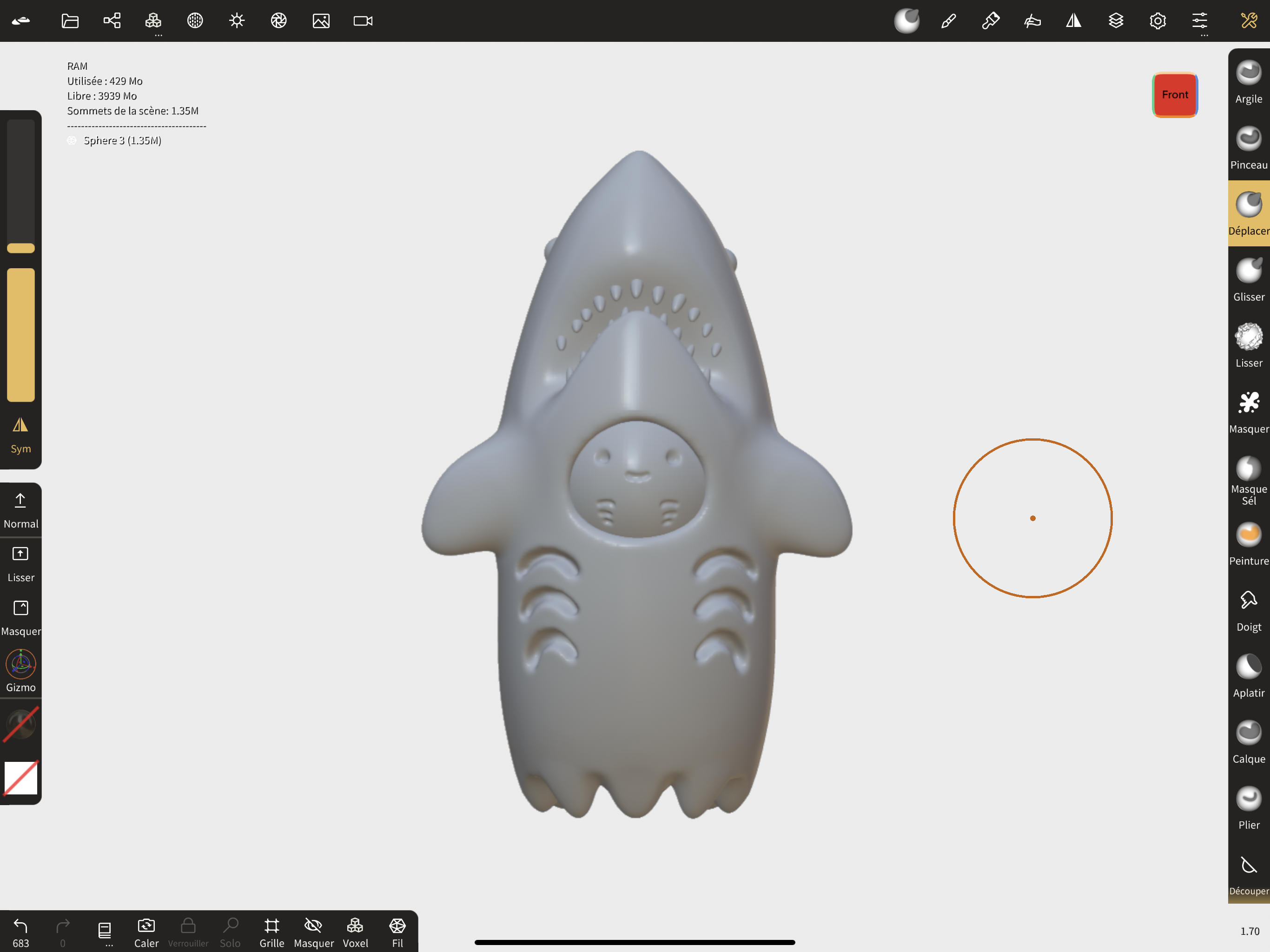Toggle the Fil wireframe display
The width and height of the screenshot is (1270, 952).
[397, 932]
